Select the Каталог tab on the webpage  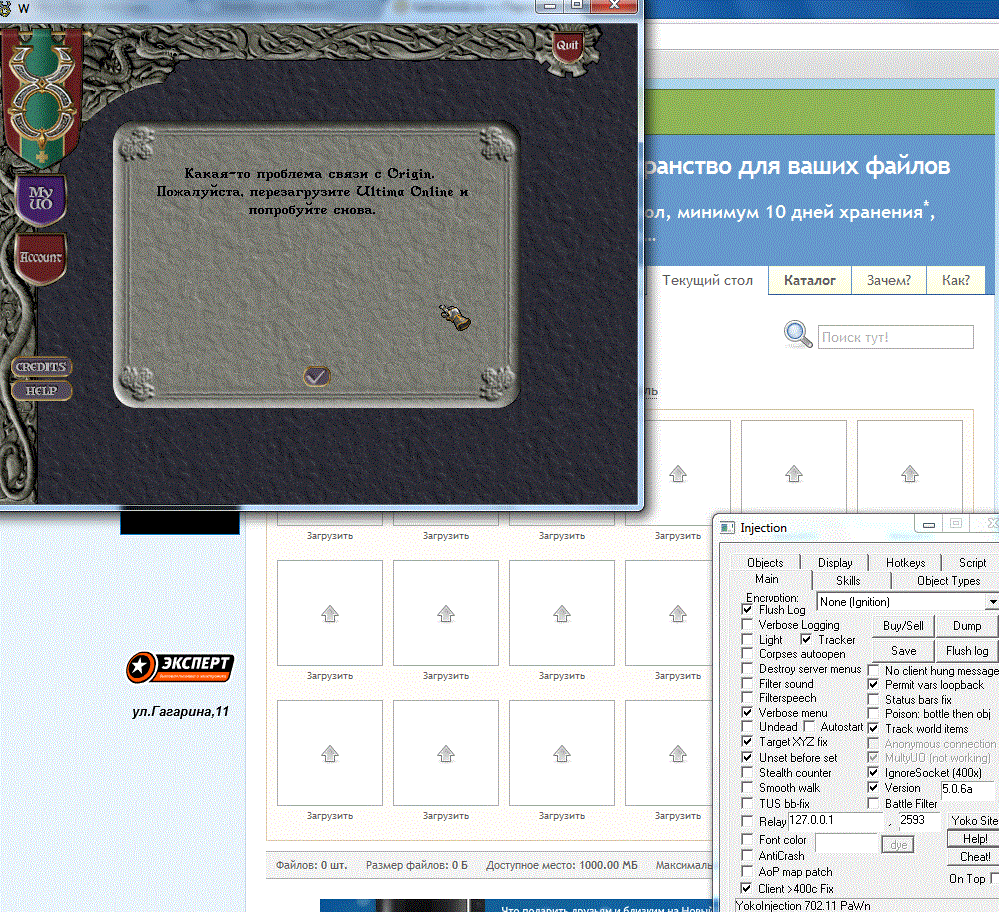pos(809,281)
